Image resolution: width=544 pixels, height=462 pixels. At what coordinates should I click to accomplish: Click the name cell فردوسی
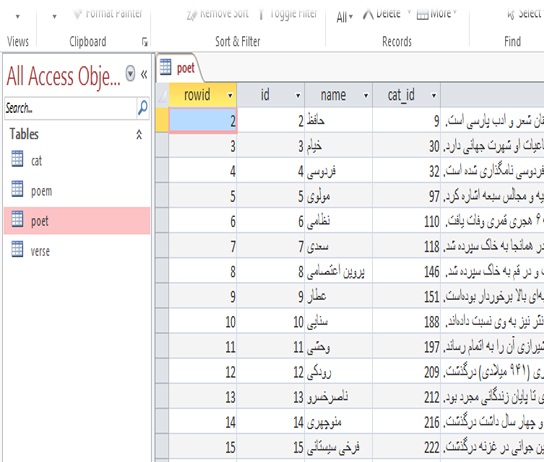[339, 171]
